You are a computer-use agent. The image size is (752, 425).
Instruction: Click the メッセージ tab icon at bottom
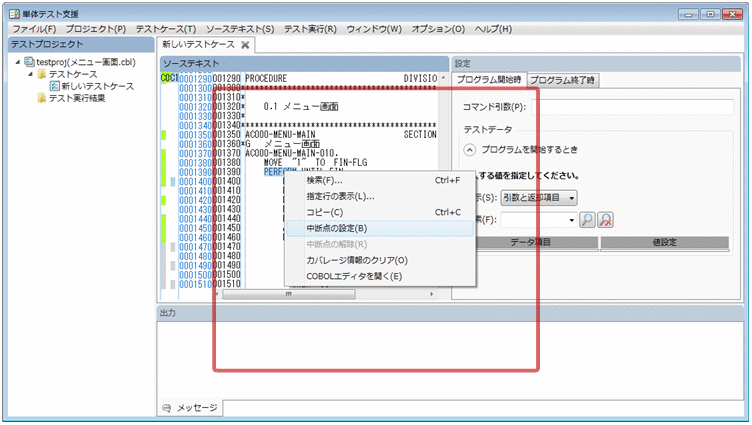coord(166,408)
